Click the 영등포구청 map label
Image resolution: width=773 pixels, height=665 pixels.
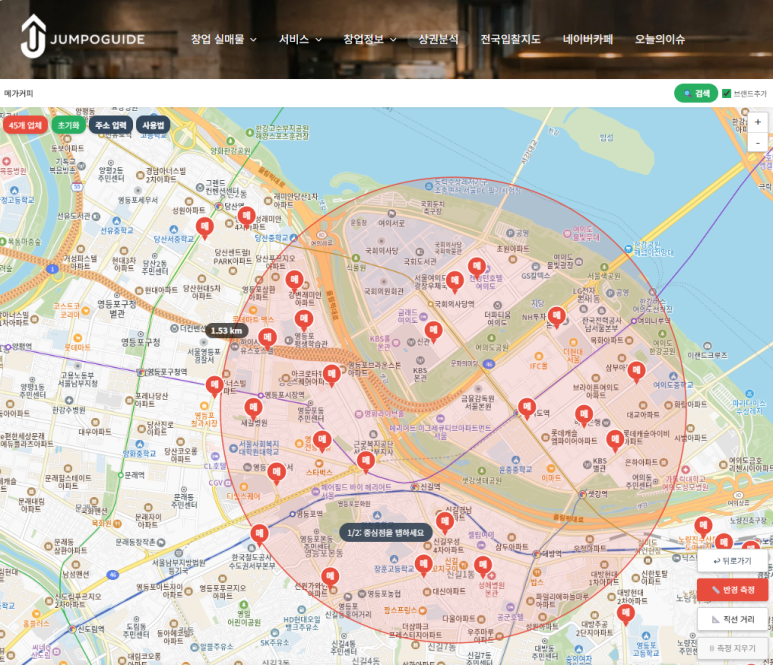[x=141, y=342]
